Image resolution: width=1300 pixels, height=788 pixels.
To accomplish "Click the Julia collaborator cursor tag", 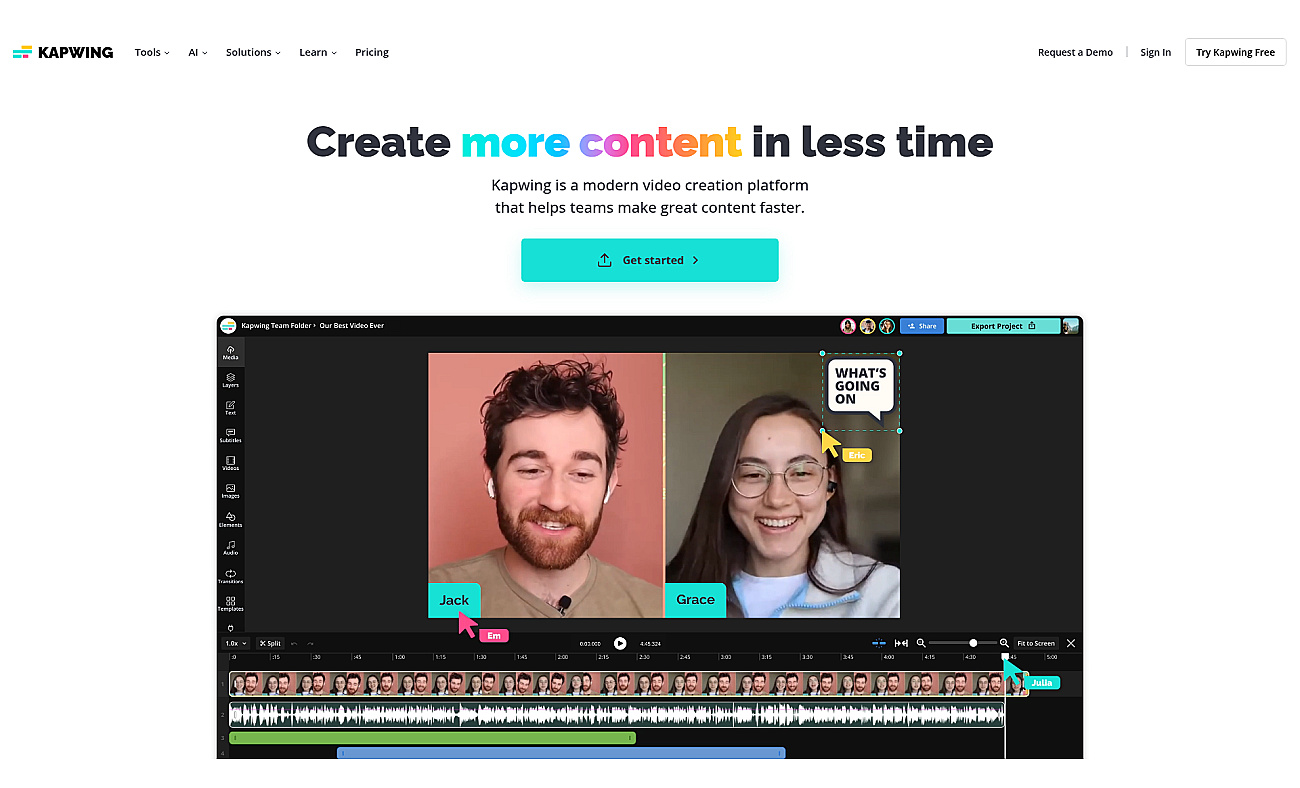I will tap(1042, 682).
